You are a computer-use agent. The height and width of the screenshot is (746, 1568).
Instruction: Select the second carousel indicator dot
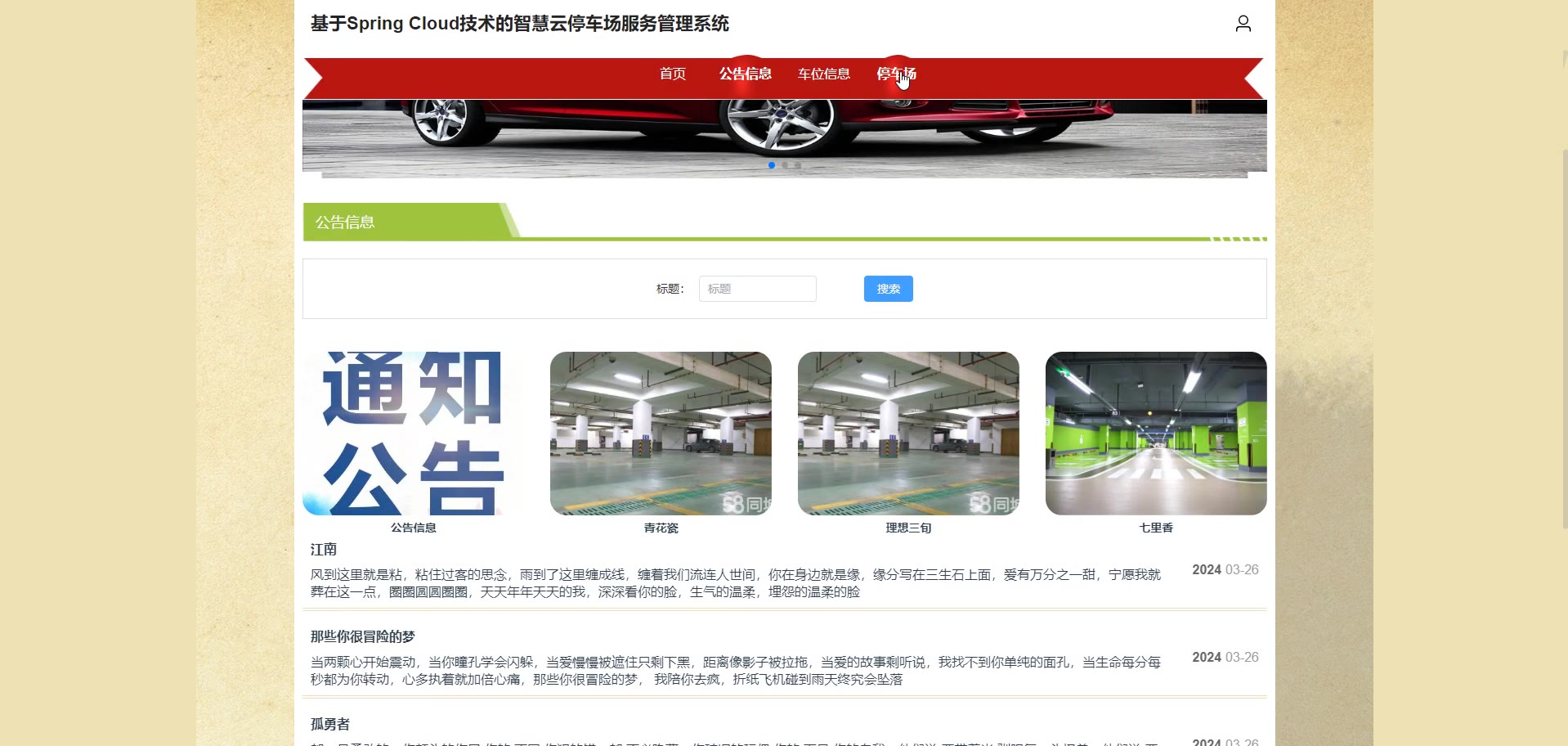785,165
